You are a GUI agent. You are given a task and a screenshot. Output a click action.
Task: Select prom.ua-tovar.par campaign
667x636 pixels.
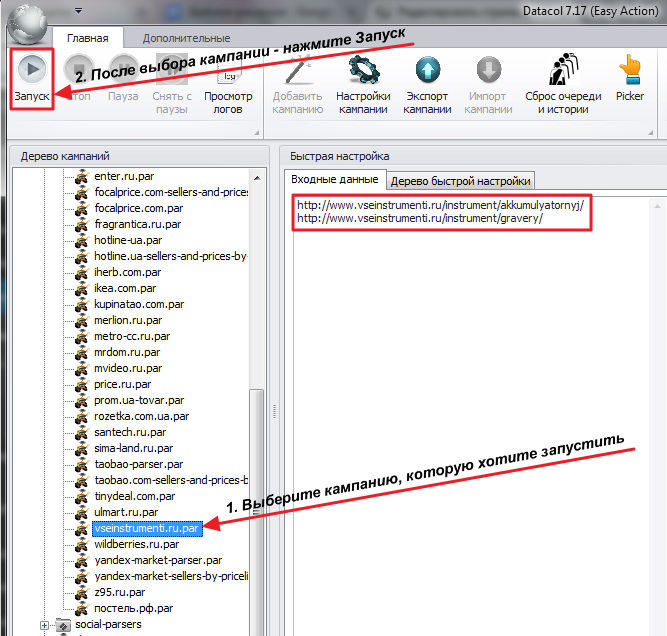[139, 400]
